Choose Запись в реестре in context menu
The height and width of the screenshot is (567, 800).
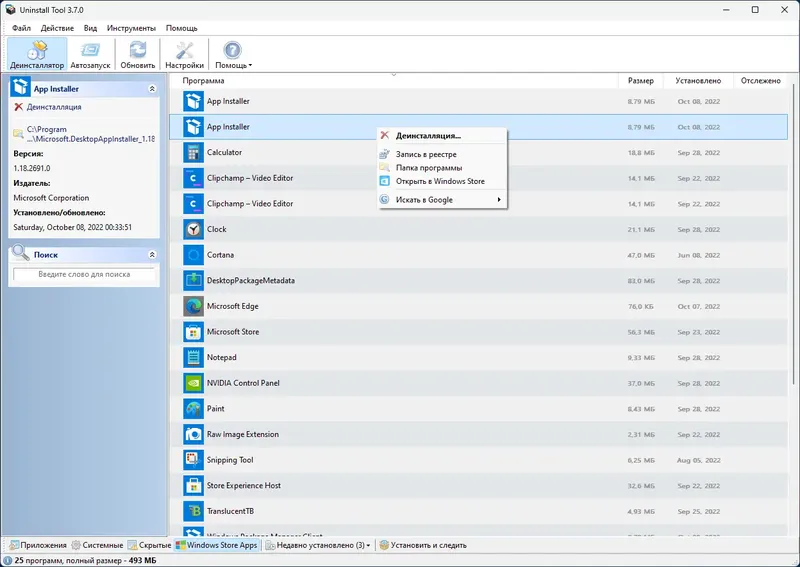(x=442, y=154)
